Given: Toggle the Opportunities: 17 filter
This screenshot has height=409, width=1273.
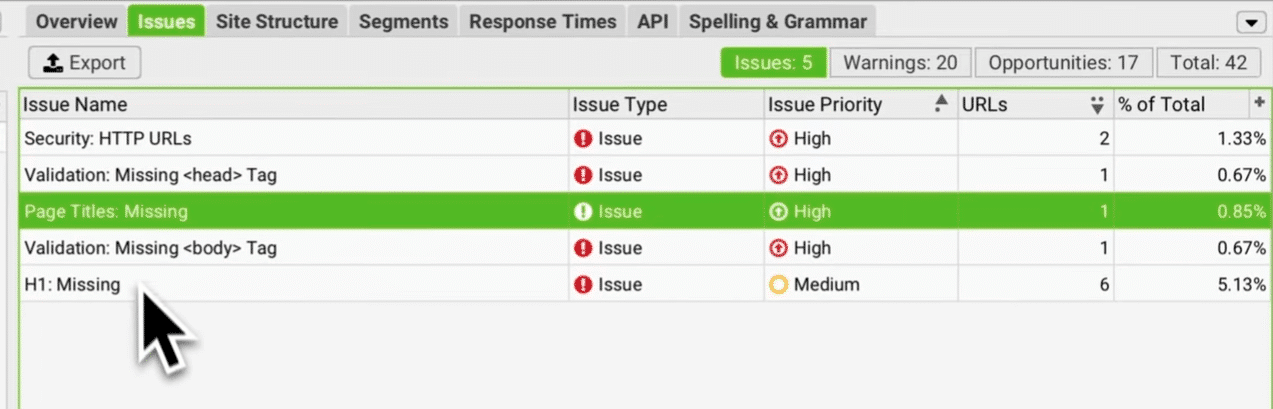Looking at the screenshot, I should click(1063, 63).
